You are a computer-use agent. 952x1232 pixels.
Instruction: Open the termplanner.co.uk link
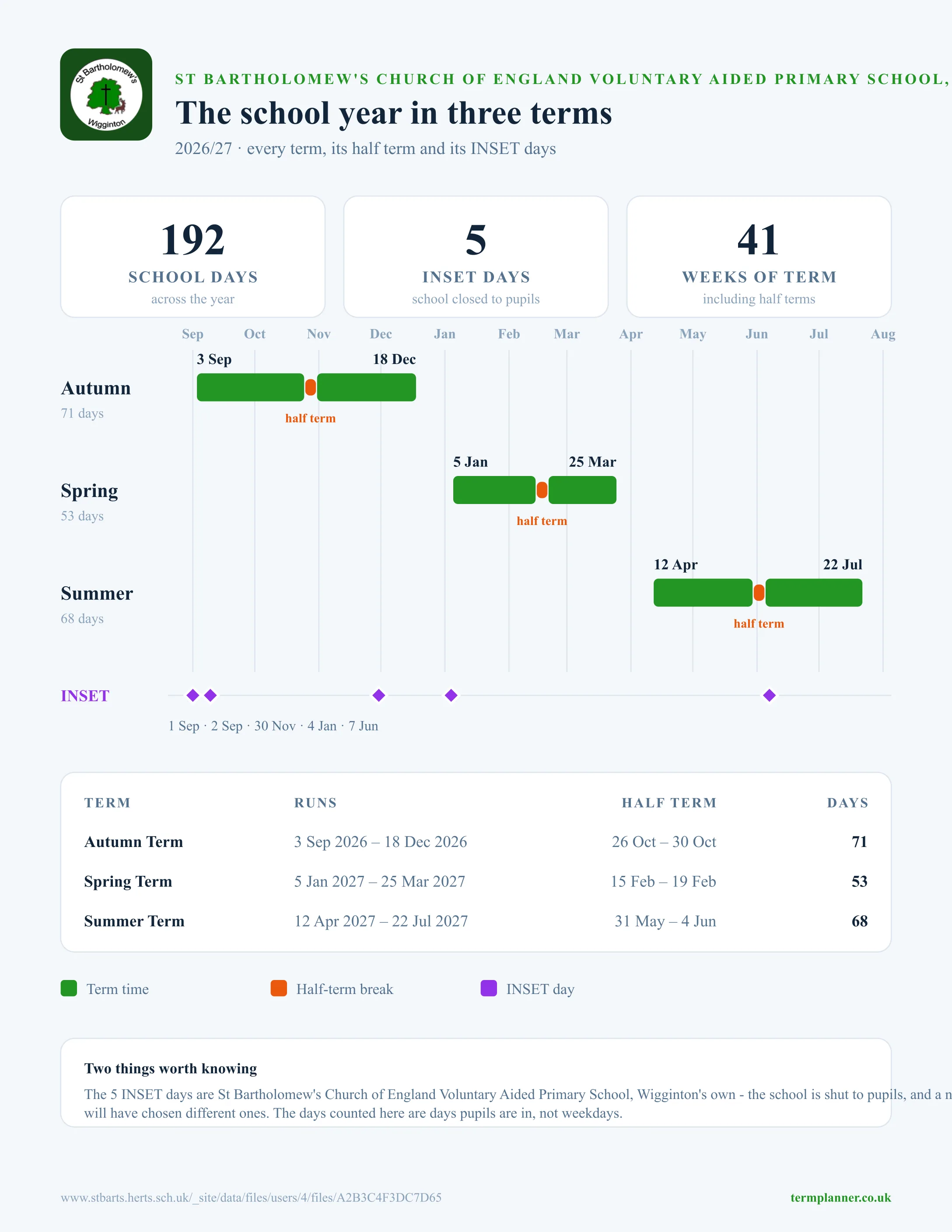pyautogui.click(x=840, y=1197)
